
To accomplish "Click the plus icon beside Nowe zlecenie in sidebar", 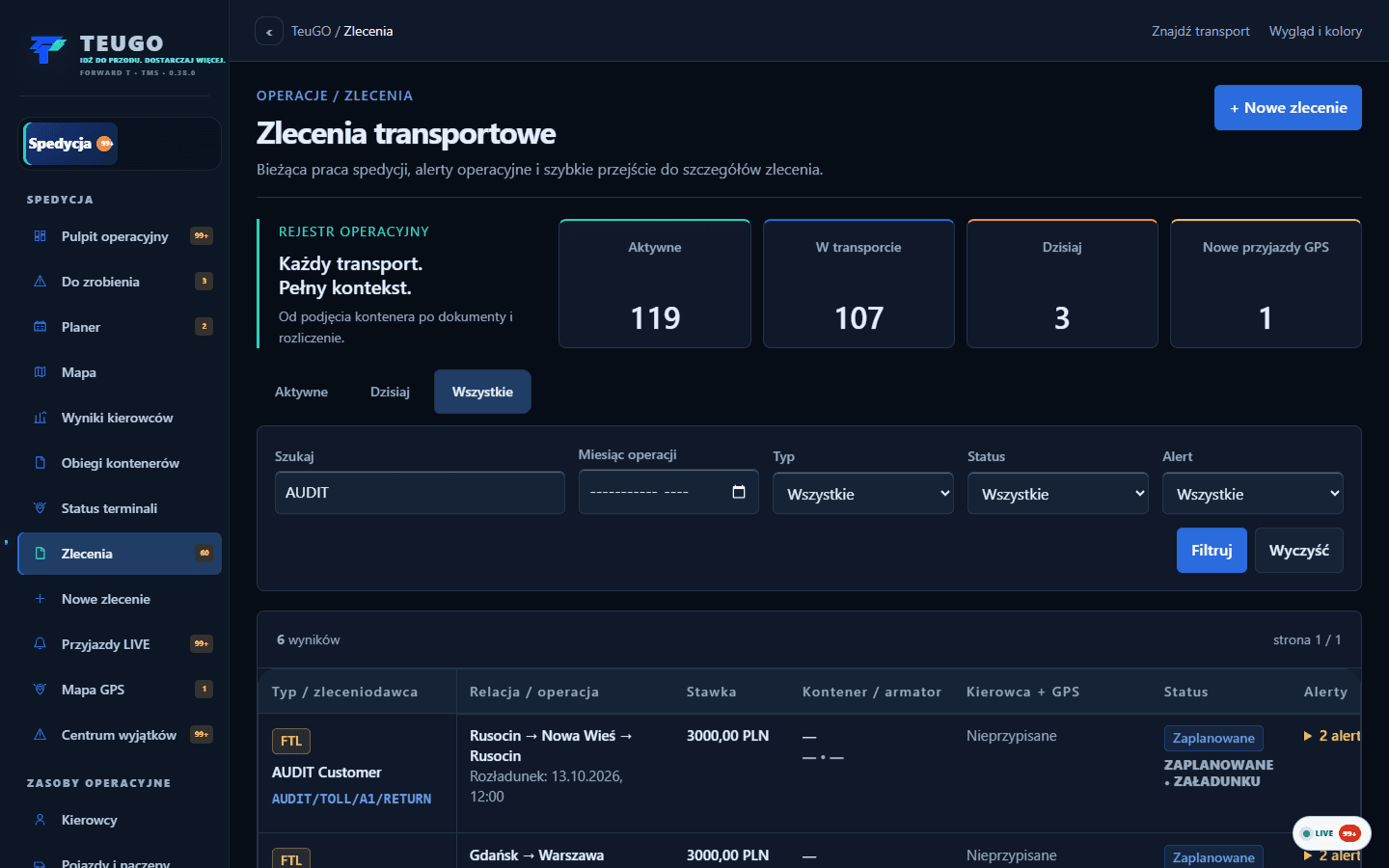I will (40, 599).
